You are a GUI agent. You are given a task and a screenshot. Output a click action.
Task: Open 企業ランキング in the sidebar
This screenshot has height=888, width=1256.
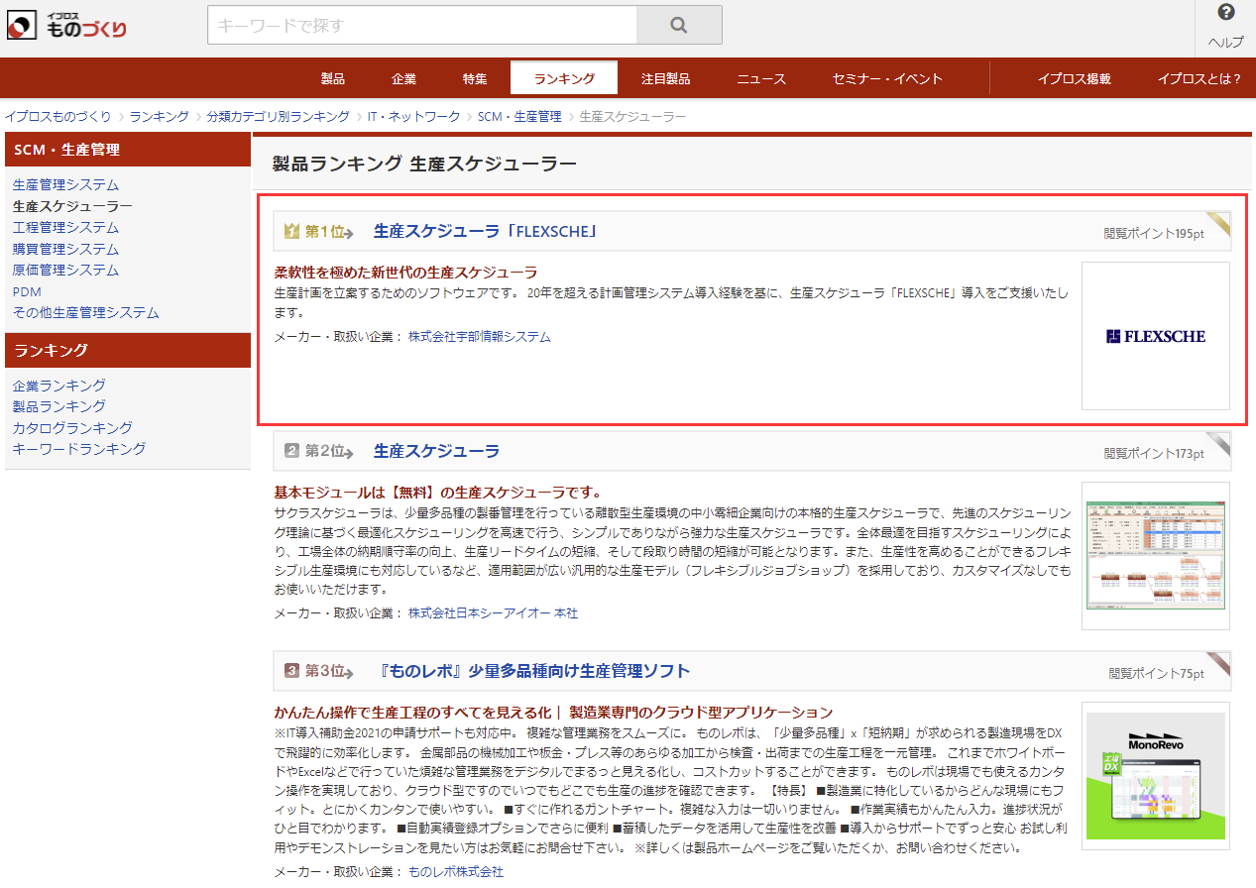[59, 385]
